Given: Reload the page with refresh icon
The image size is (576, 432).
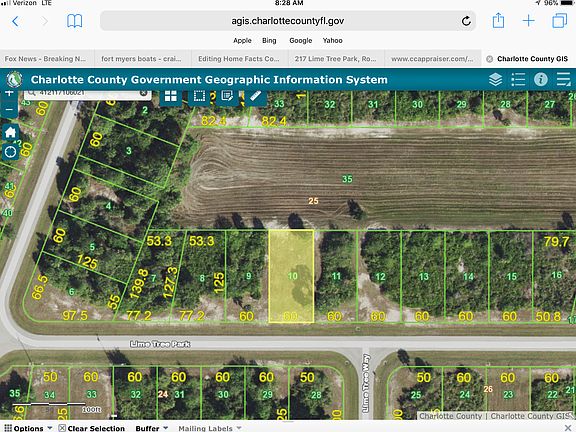Looking at the screenshot, I should tap(466, 21).
